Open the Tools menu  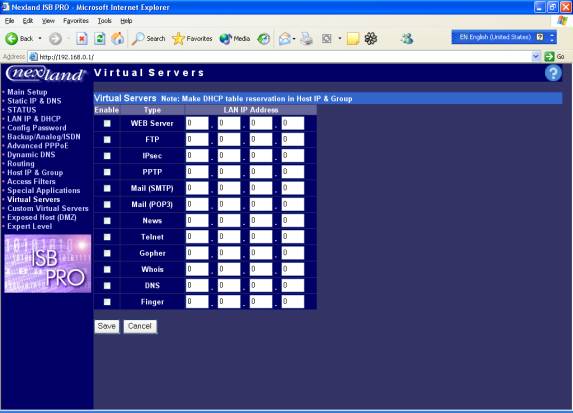[x=105, y=21]
